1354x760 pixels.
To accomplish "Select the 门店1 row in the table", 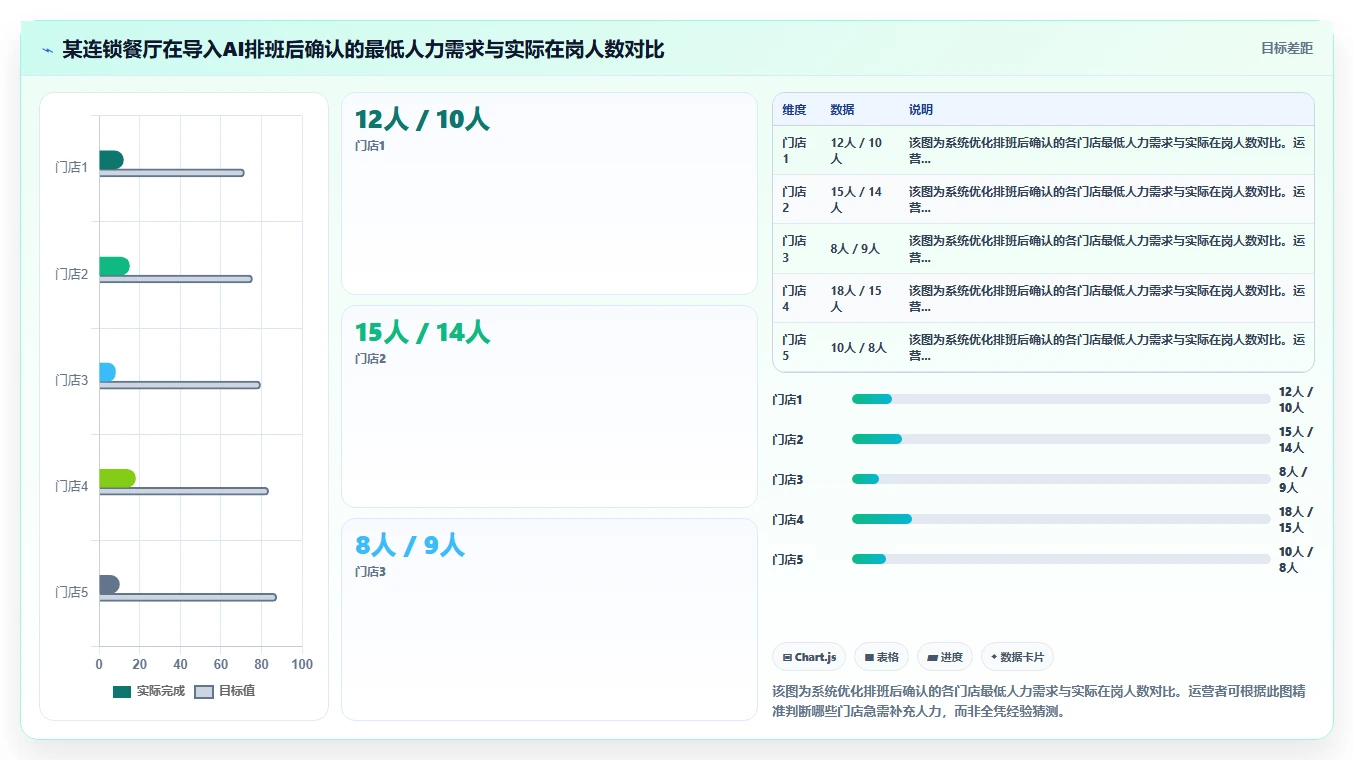I will pyautogui.click(x=1043, y=151).
